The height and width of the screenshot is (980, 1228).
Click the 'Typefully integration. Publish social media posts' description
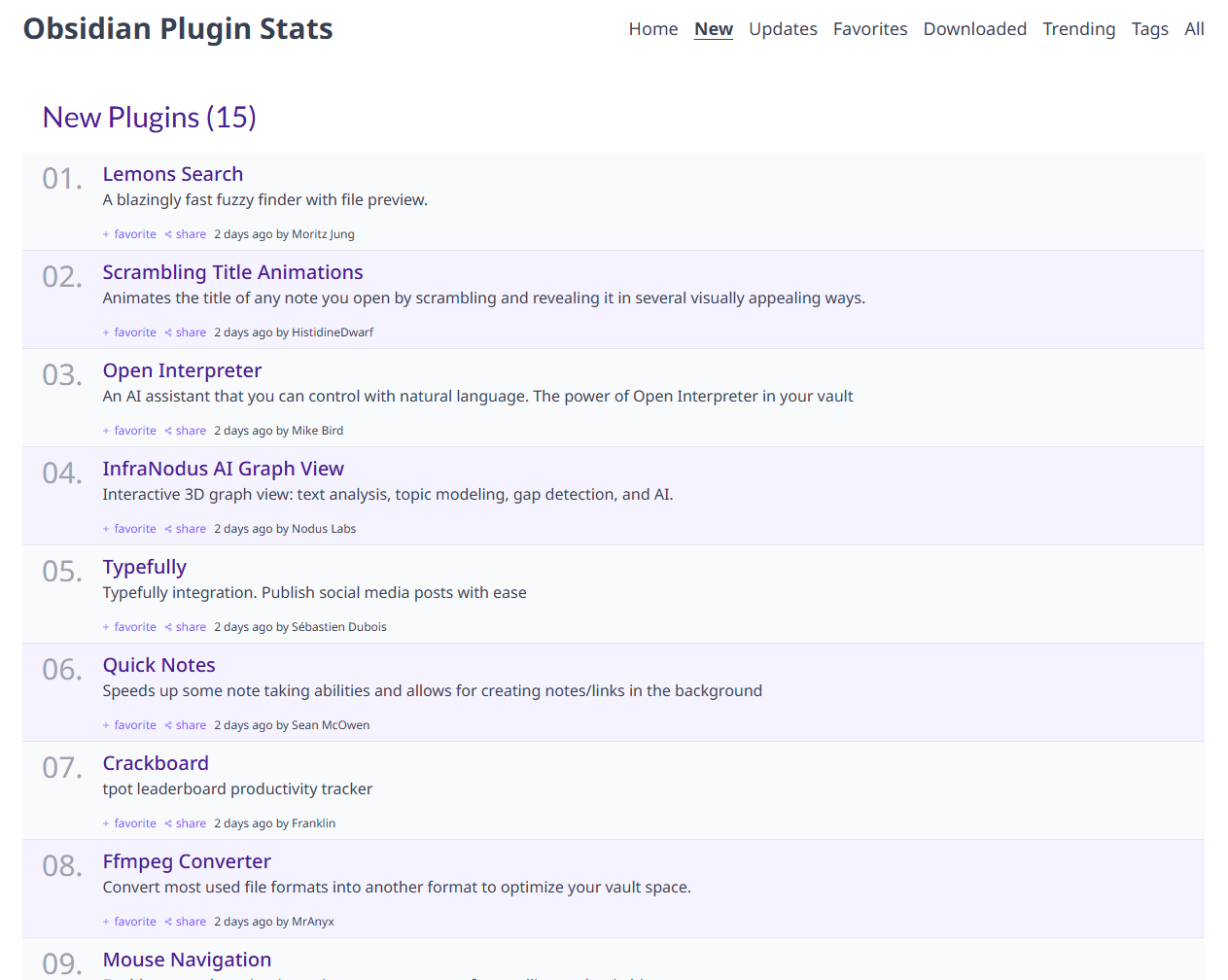coord(315,593)
